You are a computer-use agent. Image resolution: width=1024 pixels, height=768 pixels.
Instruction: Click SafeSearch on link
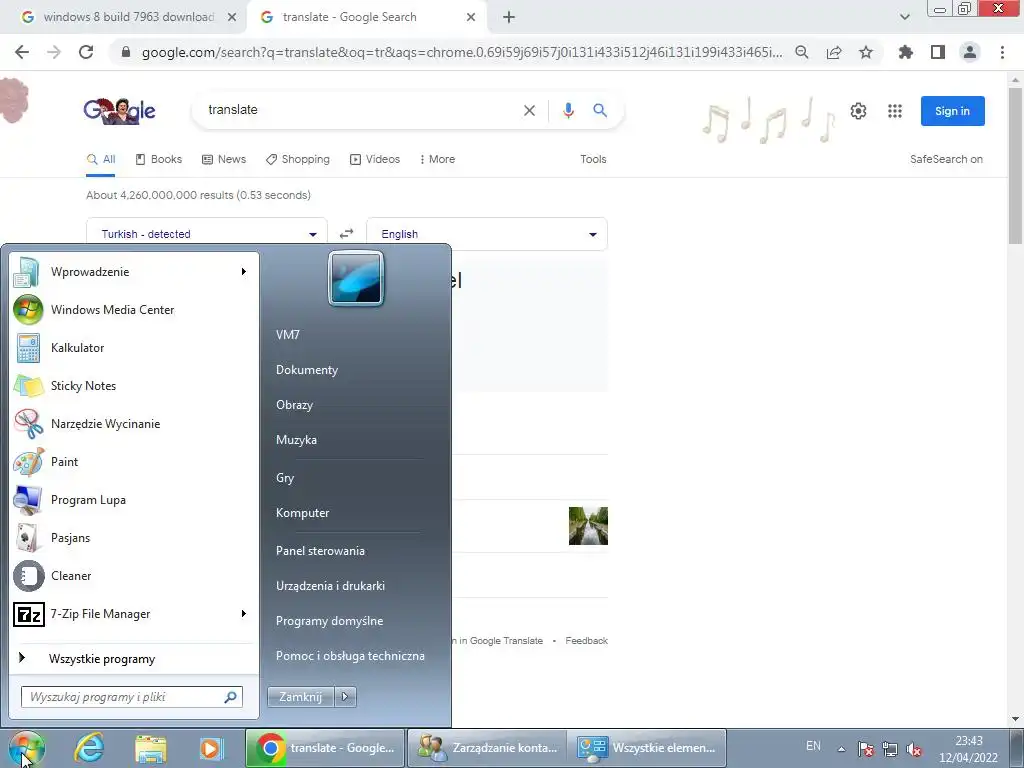[946, 159]
